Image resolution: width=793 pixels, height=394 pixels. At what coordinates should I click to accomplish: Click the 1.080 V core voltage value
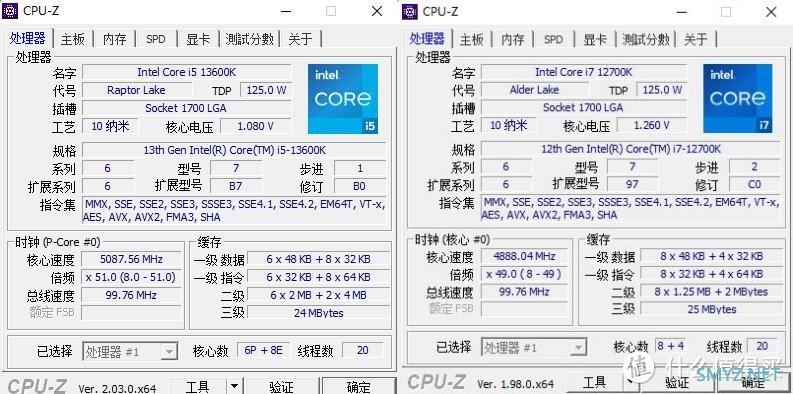click(x=255, y=126)
